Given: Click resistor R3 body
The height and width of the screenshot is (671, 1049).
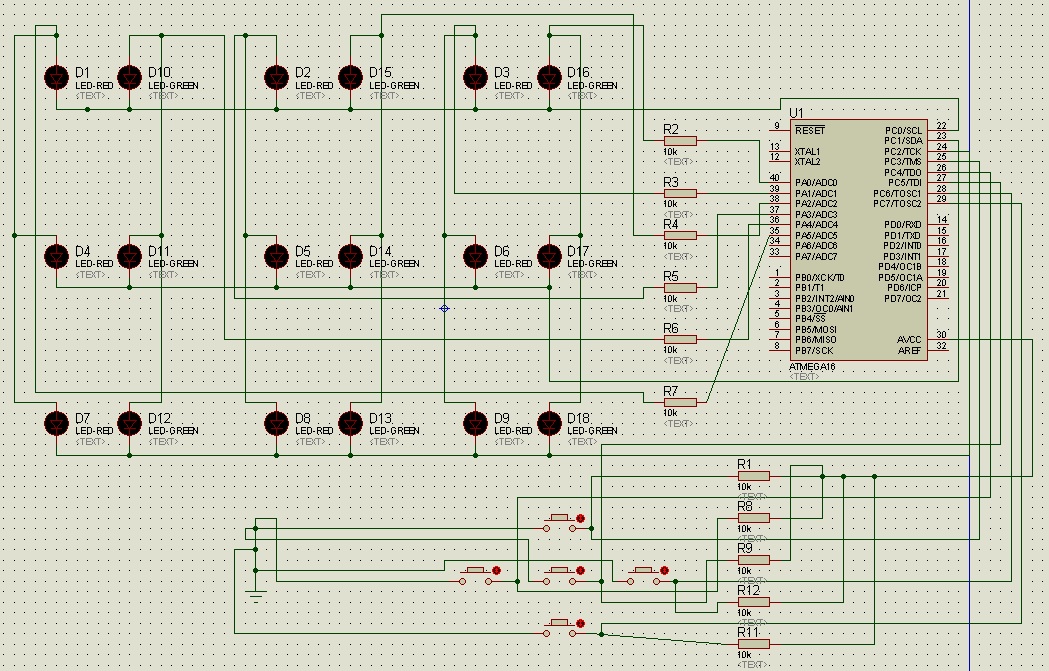Looking at the screenshot, I should (x=680, y=193).
